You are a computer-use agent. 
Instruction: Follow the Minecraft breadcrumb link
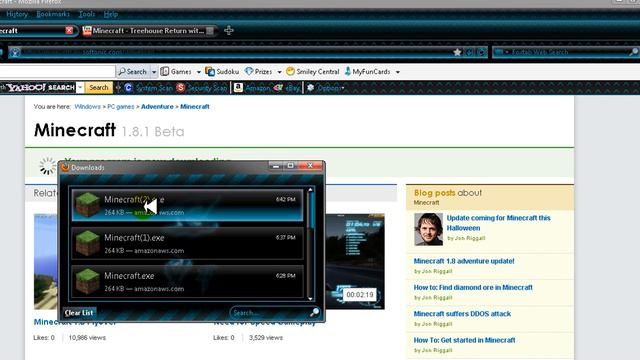point(195,107)
